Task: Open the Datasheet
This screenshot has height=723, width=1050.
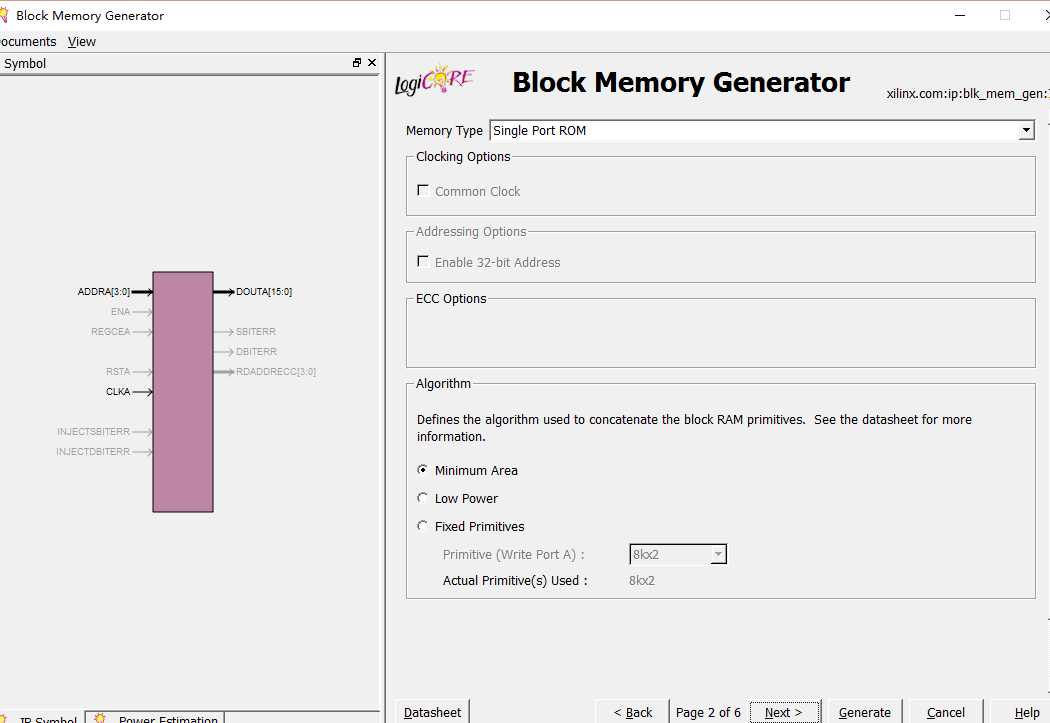Action: (433, 712)
